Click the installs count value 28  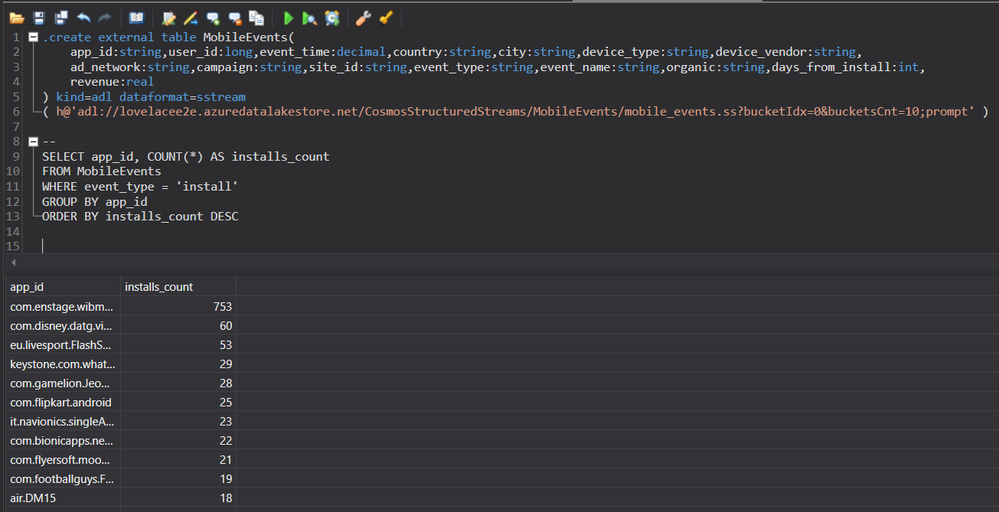pos(226,383)
